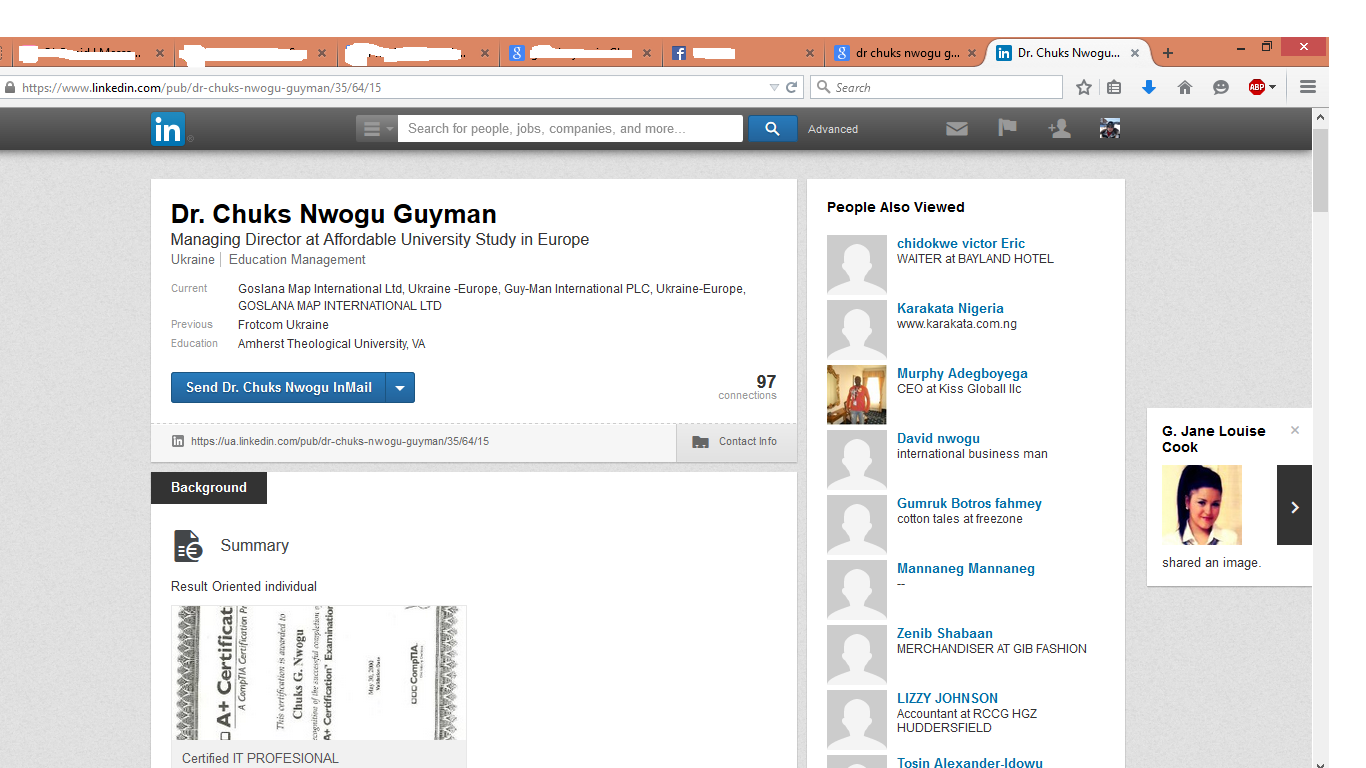This screenshot has width=1366, height=768.
Task: Open URL history dropdown arrow
Action: pos(774,88)
